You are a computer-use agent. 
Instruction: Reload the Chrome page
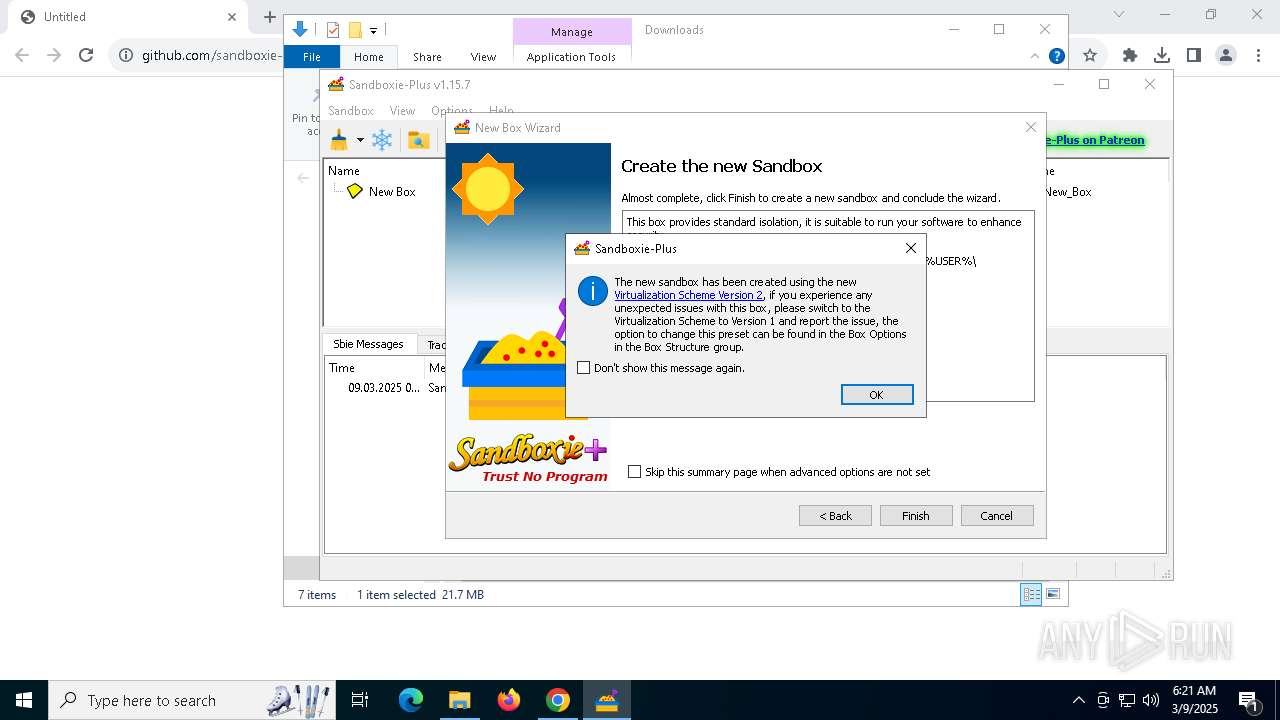tap(86, 55)
